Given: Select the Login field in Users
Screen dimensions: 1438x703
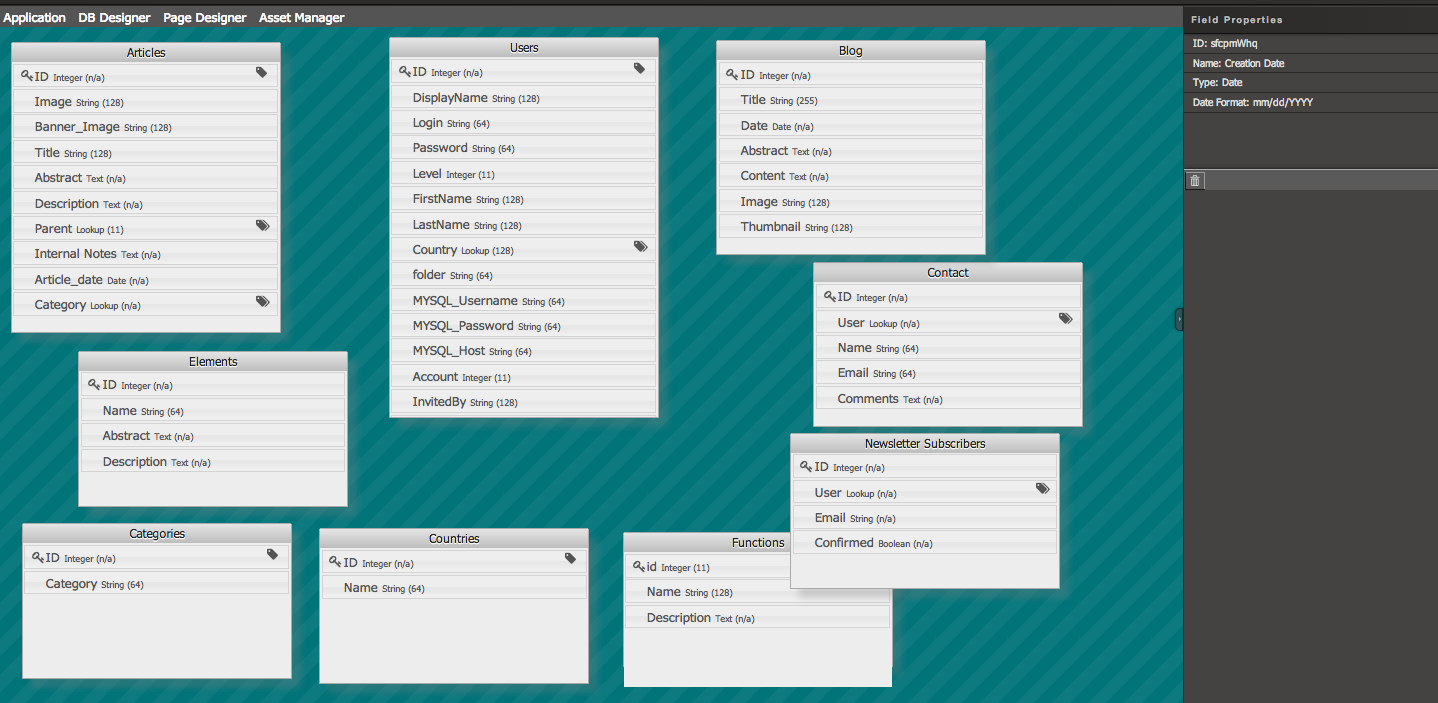Looking at the screenshot, I should [524, 123].
